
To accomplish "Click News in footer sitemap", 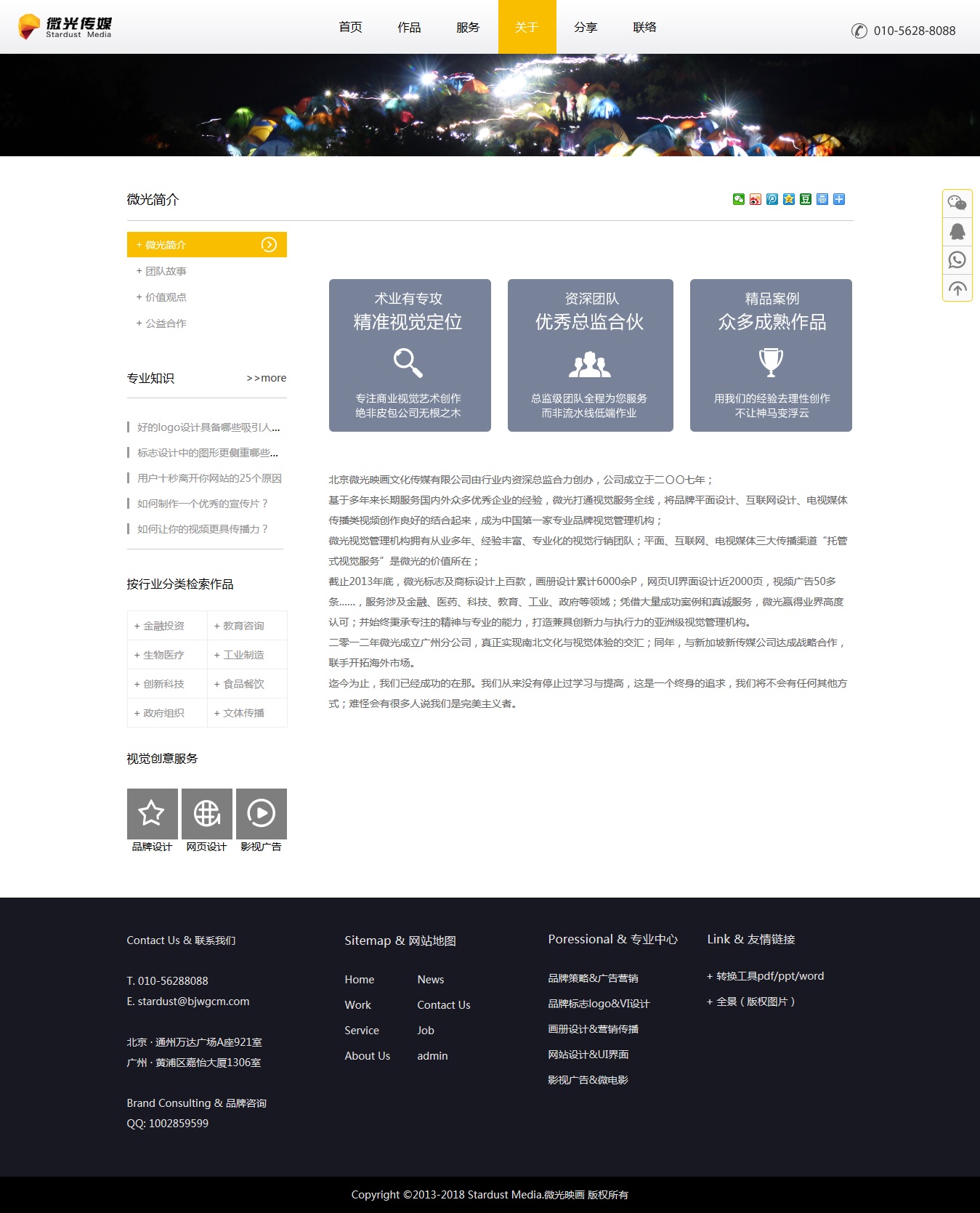I will pyautogui.click(x=431, y=980).
